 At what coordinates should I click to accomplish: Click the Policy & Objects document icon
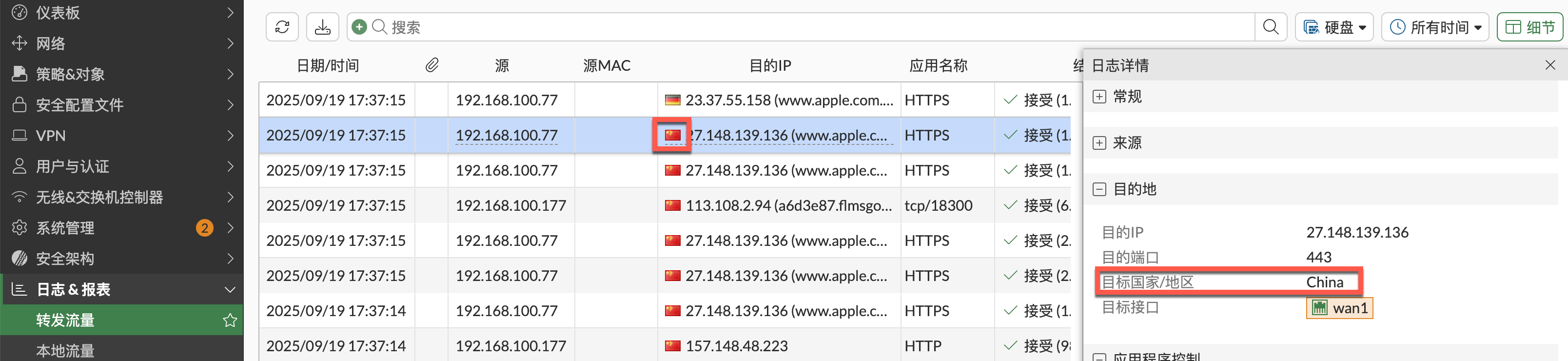pos(20,74)
